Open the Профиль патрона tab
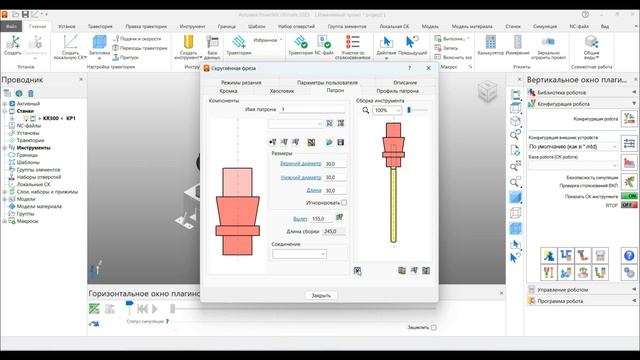Screen dimensions: 640x360 pyautogui.click(x=397, y=91)
